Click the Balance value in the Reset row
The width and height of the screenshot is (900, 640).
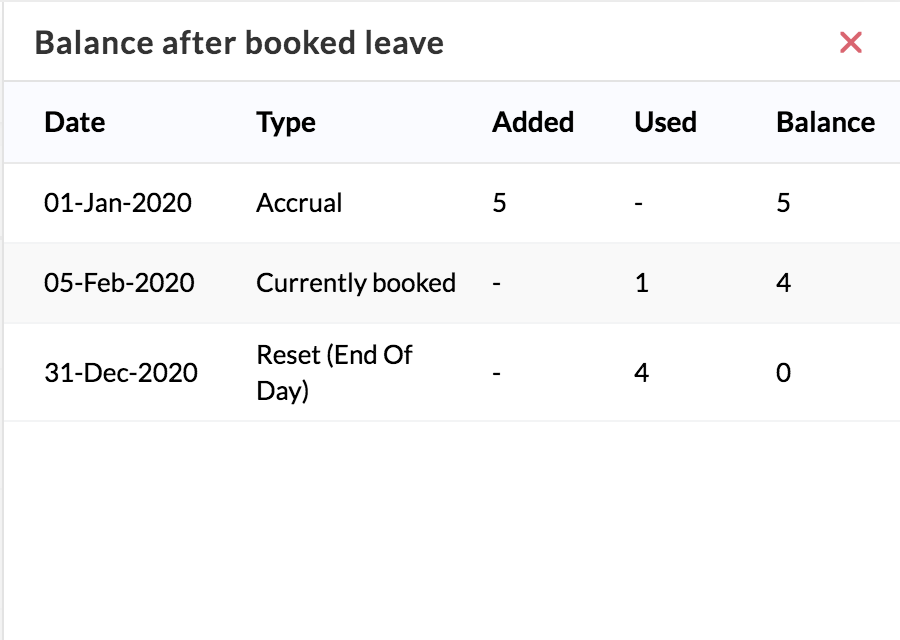pyautogui.click(x=783, y=373)
